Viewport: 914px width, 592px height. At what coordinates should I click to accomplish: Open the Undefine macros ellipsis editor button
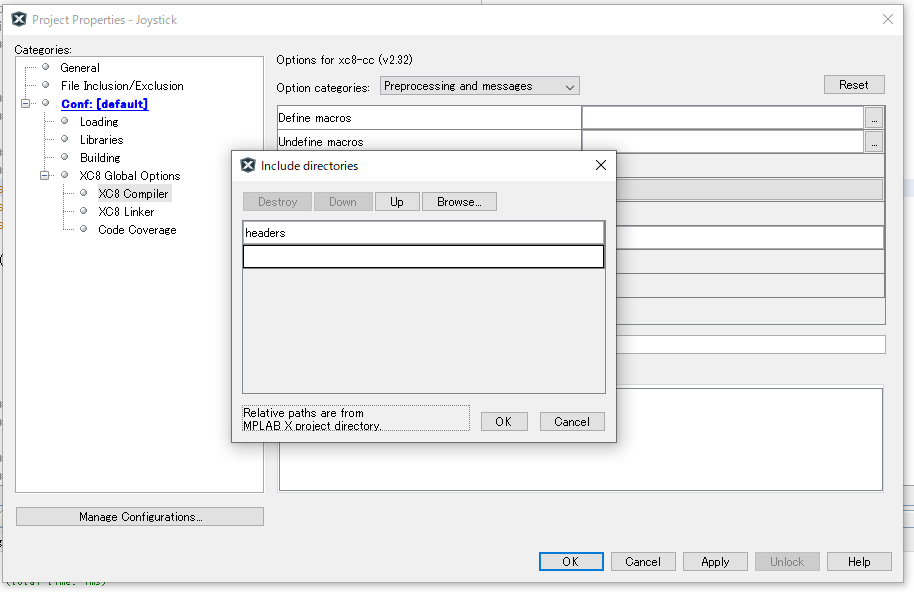tap(874, 142)
